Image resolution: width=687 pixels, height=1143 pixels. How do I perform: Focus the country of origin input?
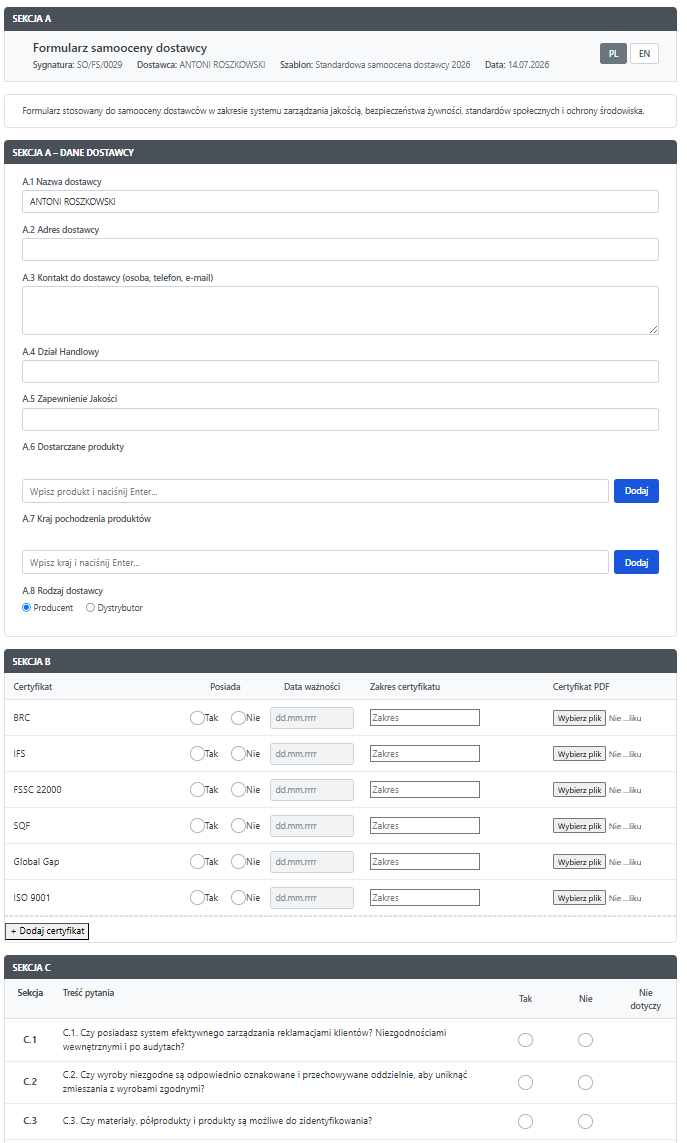[315, 563]
